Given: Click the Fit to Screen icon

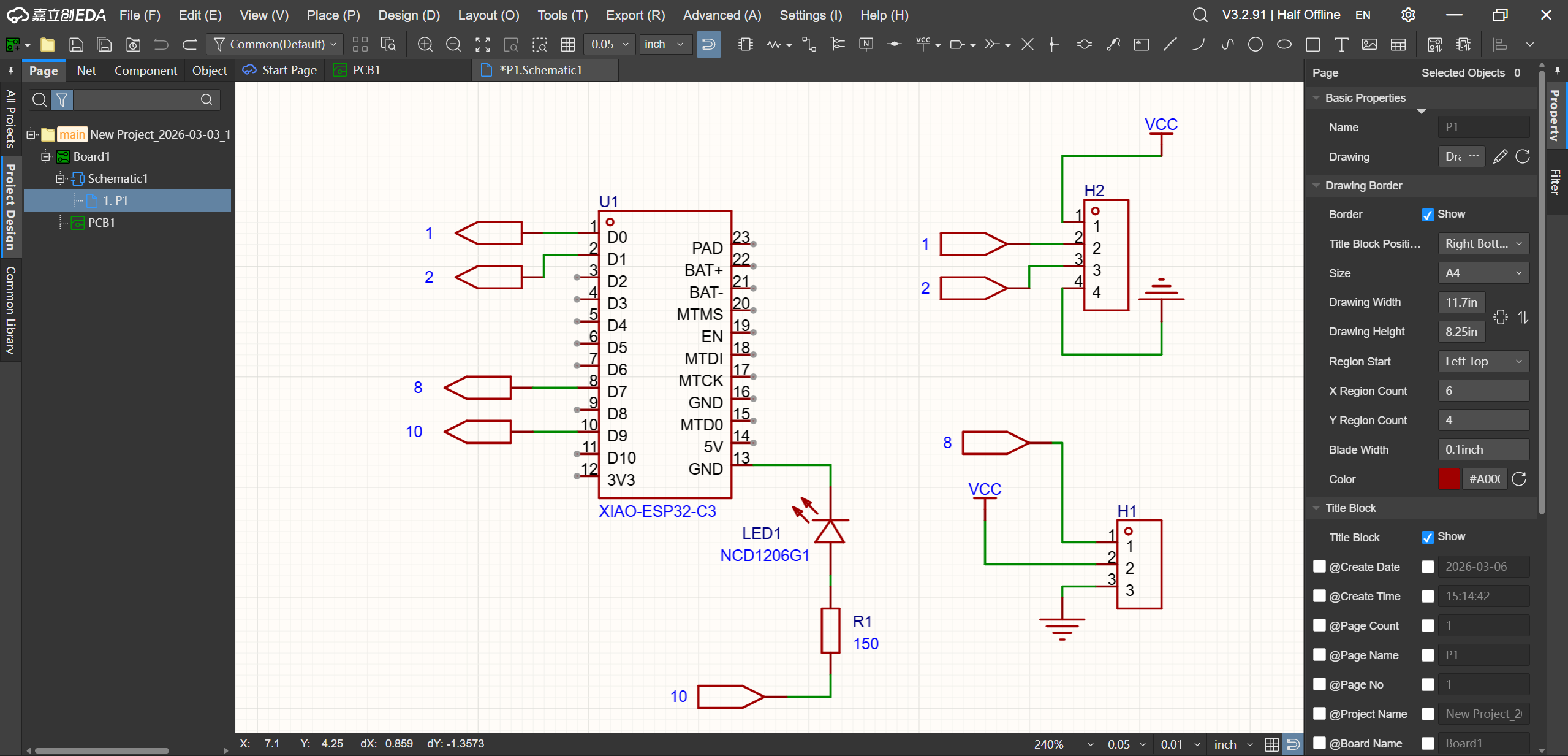Looking at the screenshot, I should tap(482, 44).
